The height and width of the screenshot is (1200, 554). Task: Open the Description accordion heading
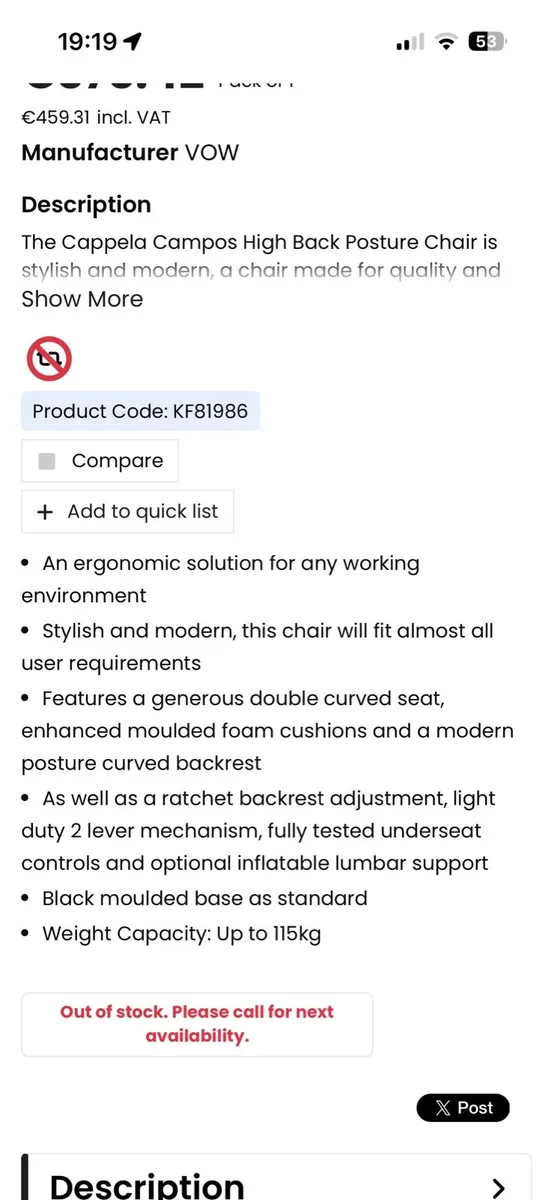tap(147, 1186)
